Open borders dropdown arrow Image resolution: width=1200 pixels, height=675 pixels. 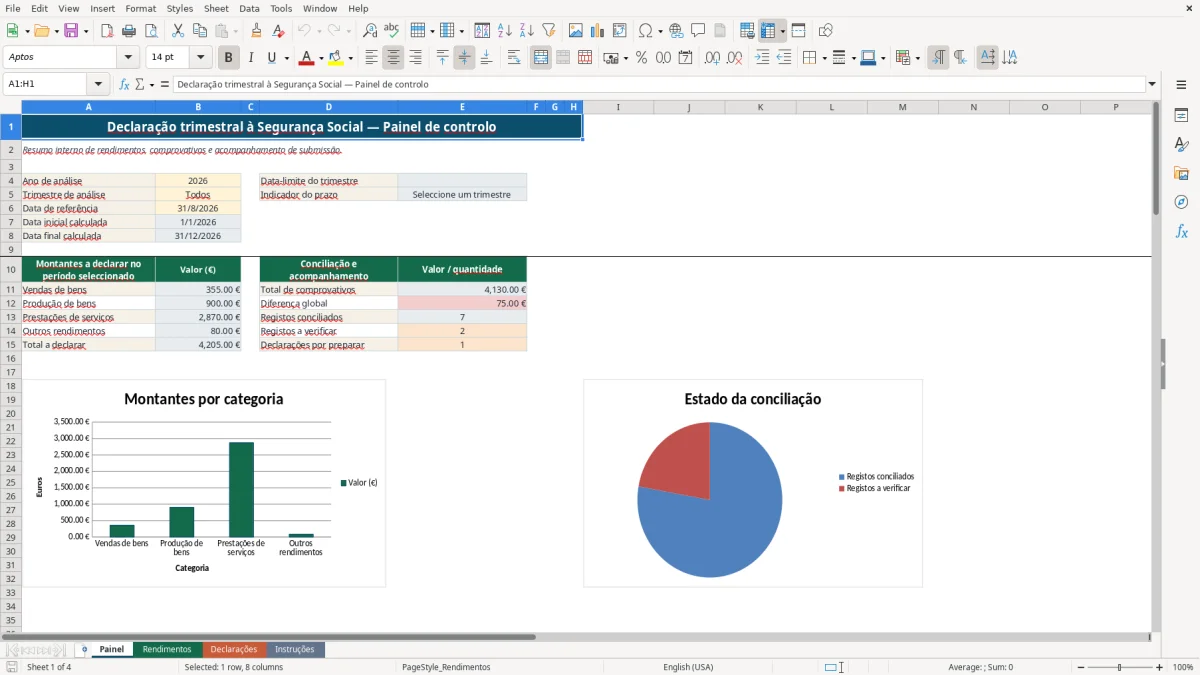click(824, 58)
